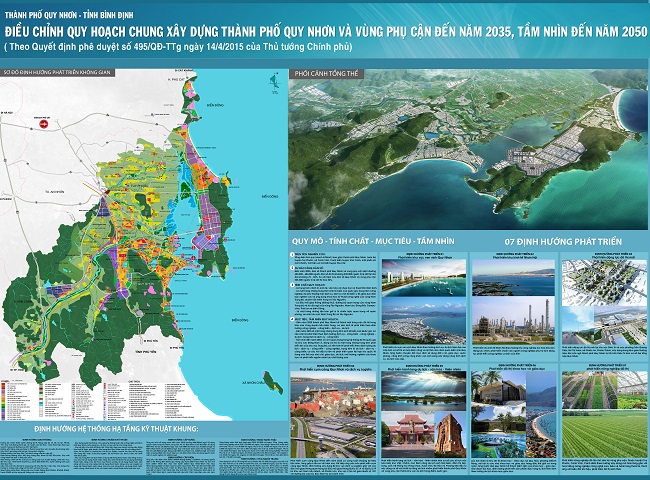The width and height of the screenshot is (650, 480).
Task: Click the heading 'QUY MÔ - TÍNH CHẤT - MỤC TIÊU - TẦM NHÌN'
Action: point(373,241)
